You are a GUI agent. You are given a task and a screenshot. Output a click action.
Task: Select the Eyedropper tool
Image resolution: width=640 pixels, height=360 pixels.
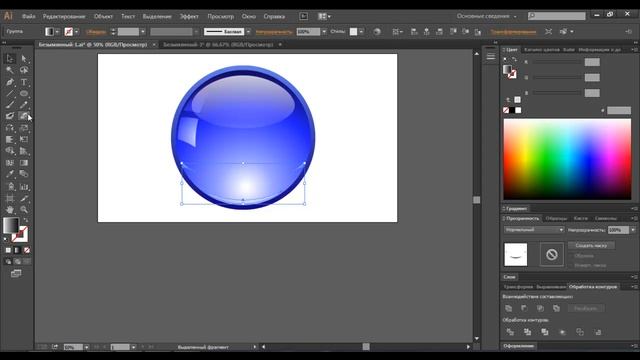coord(10,174)
